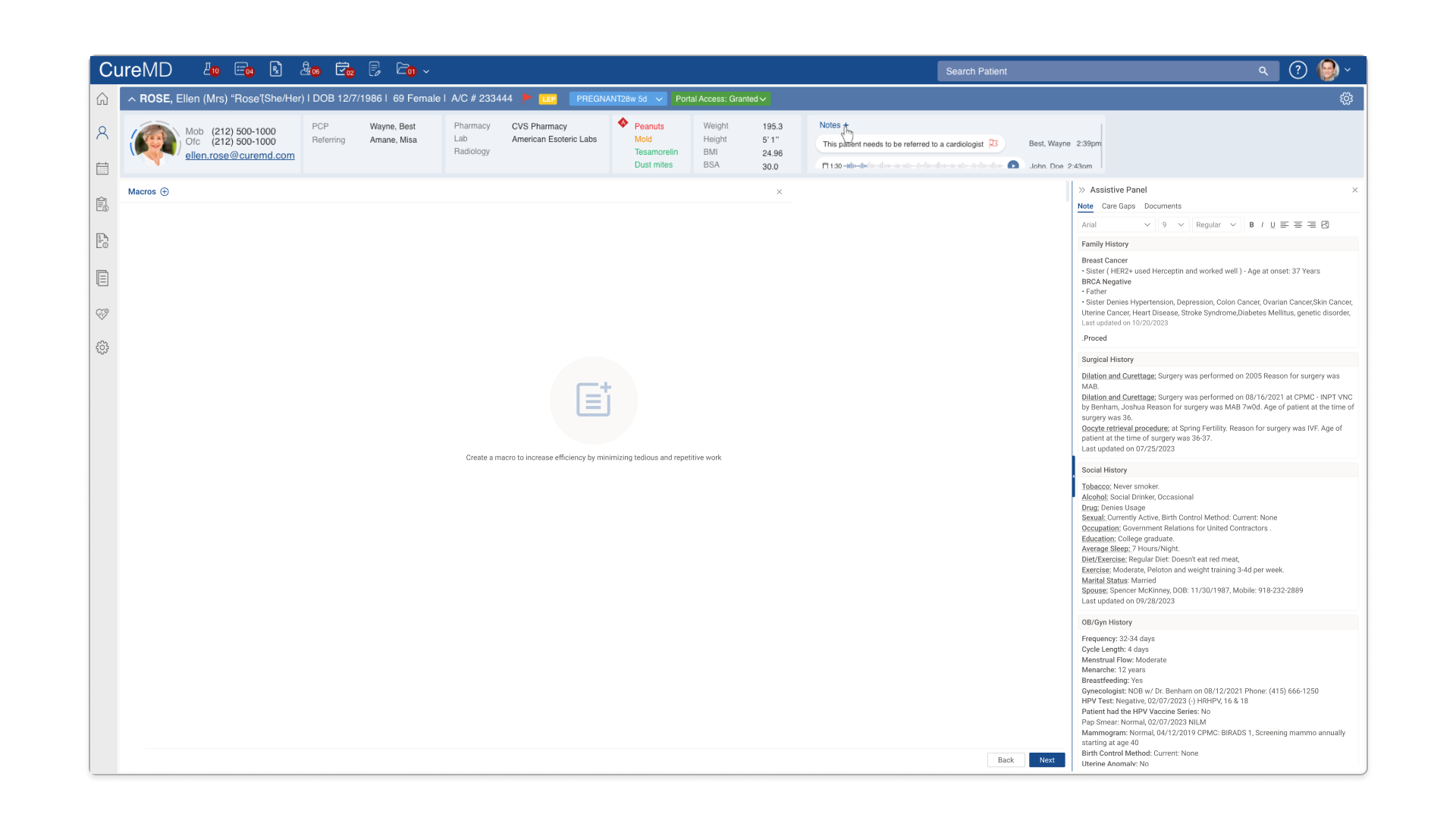Open the calendar tasks icon with 02 badge
Screen dimensions: 1456x830
344,70
